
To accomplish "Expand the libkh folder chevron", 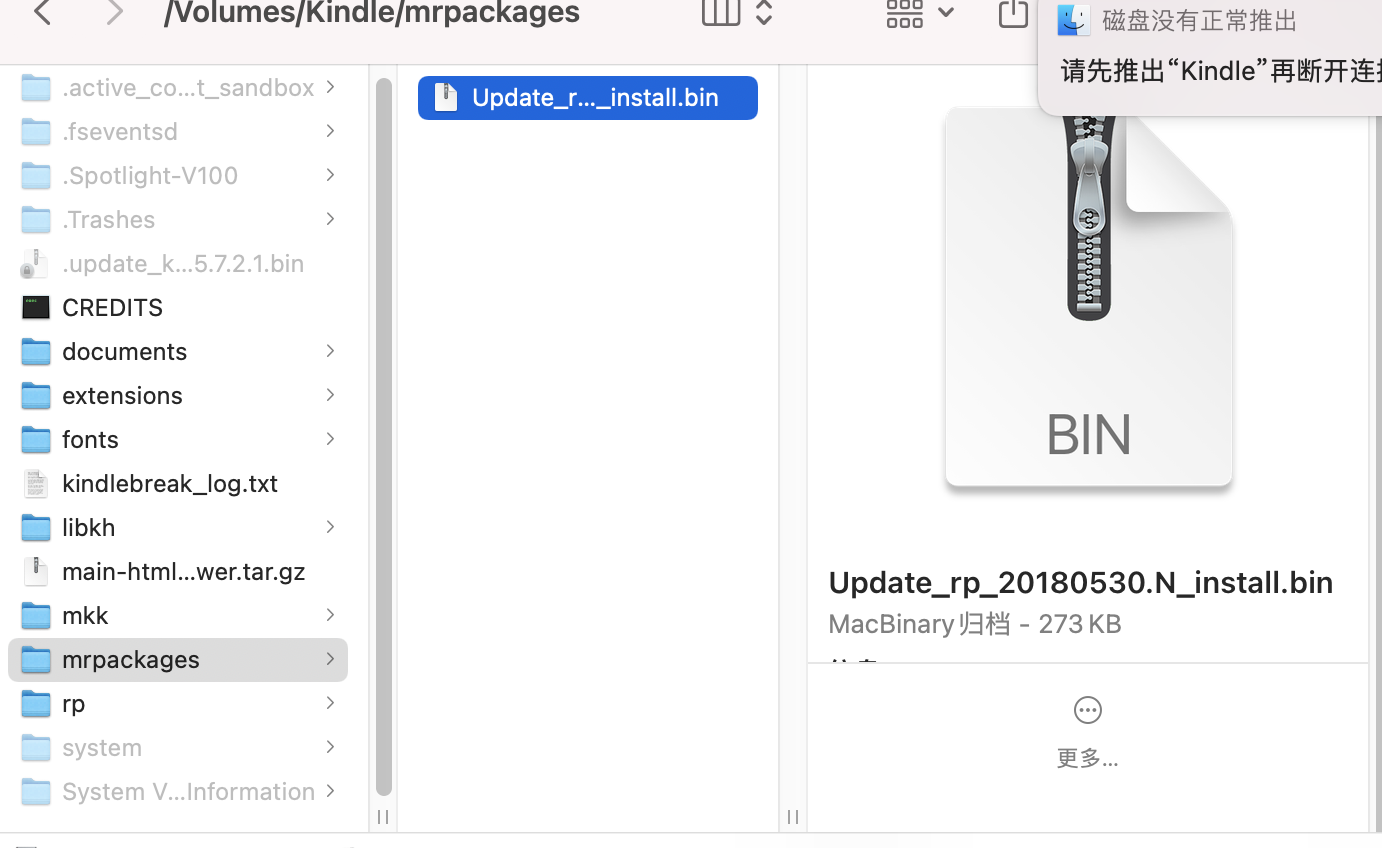I will point(330,527).
